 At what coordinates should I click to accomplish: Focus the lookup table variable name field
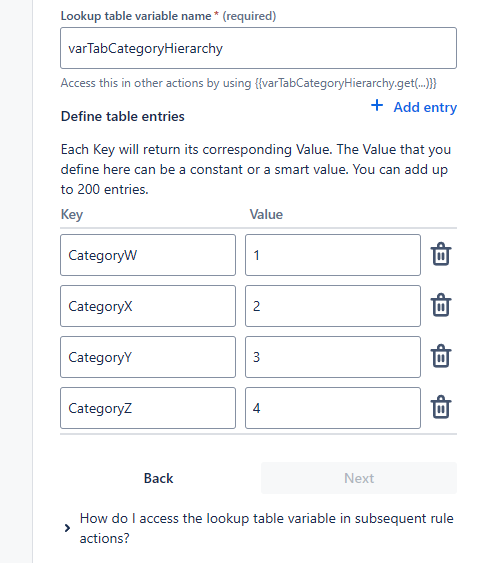pyautogui.click(x=258, y=48)
